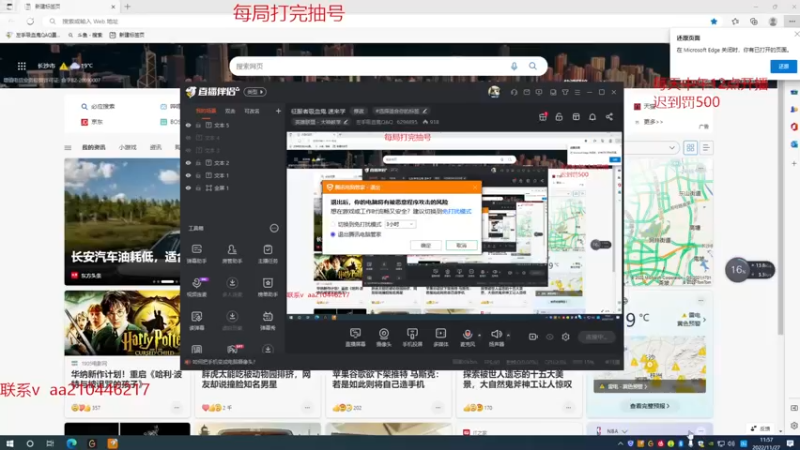This screenshot has width=800, height=450.
Task: Add a screen capture source from the bottom bar
Action: click(x=355, y=337)
